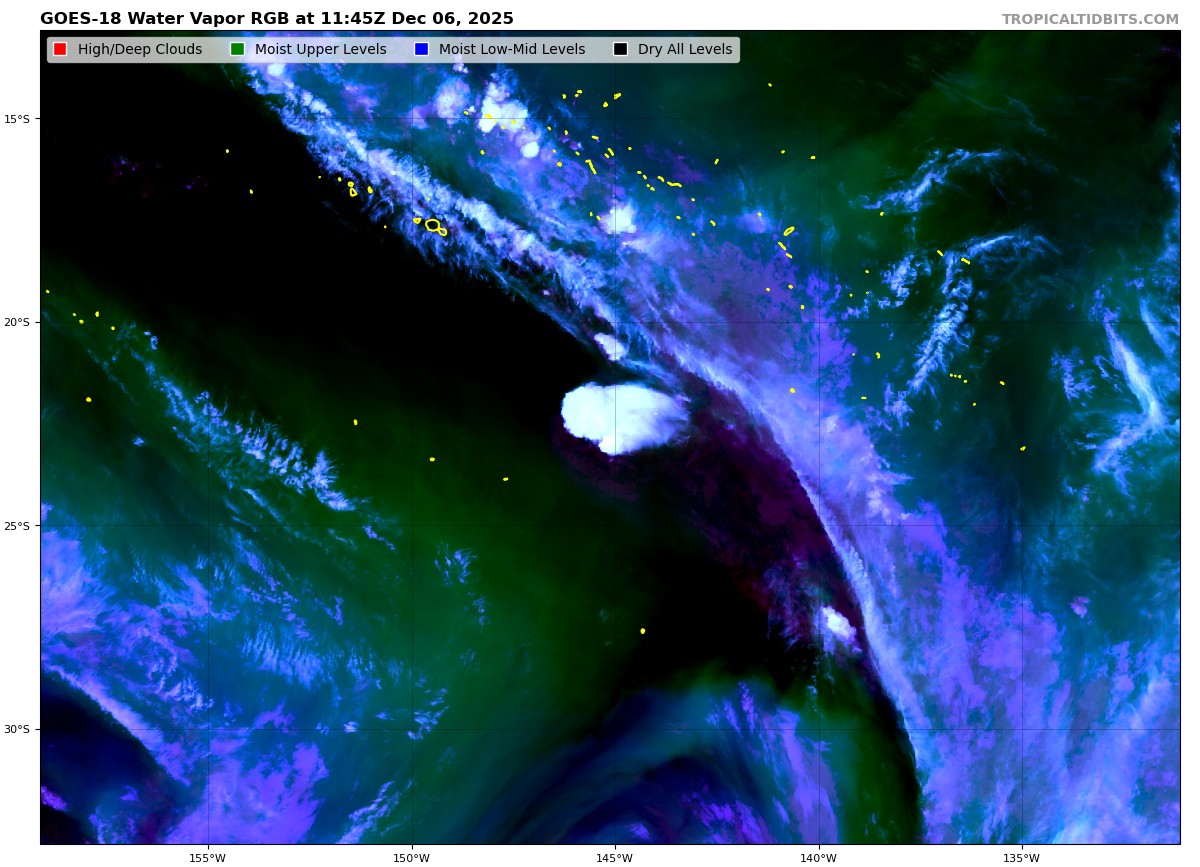Select the 'Moist Upper Levels' legend label

tap(320, 50)
